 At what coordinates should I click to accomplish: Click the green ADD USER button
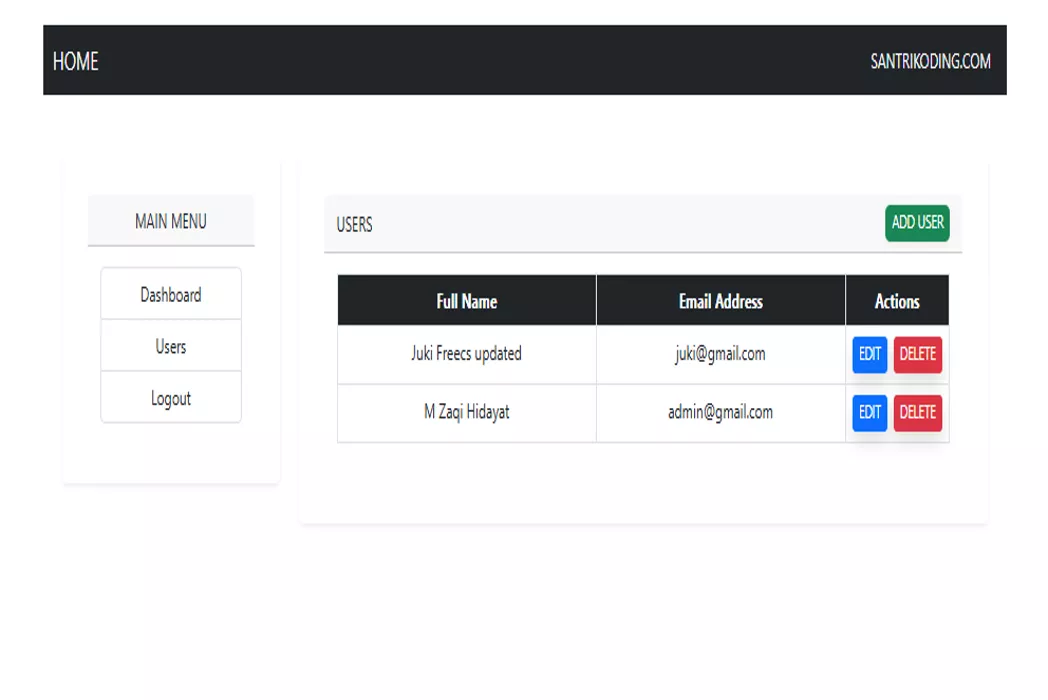point(917,223)
